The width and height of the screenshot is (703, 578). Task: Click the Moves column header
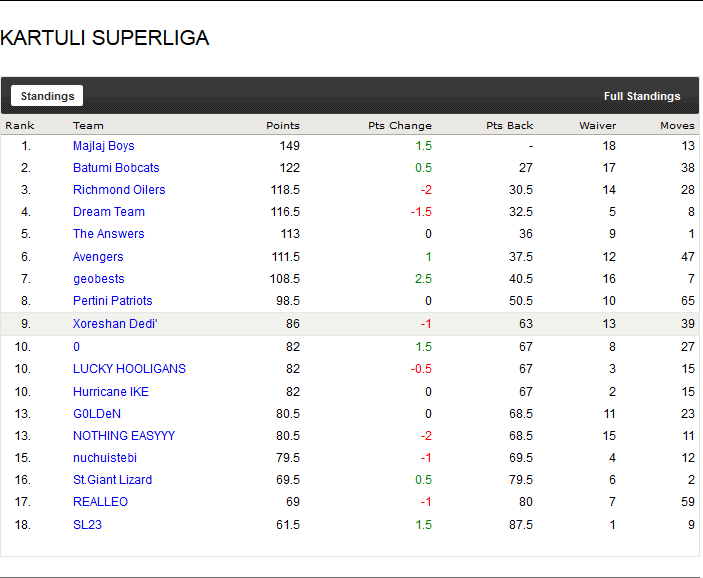click(677, 126)
